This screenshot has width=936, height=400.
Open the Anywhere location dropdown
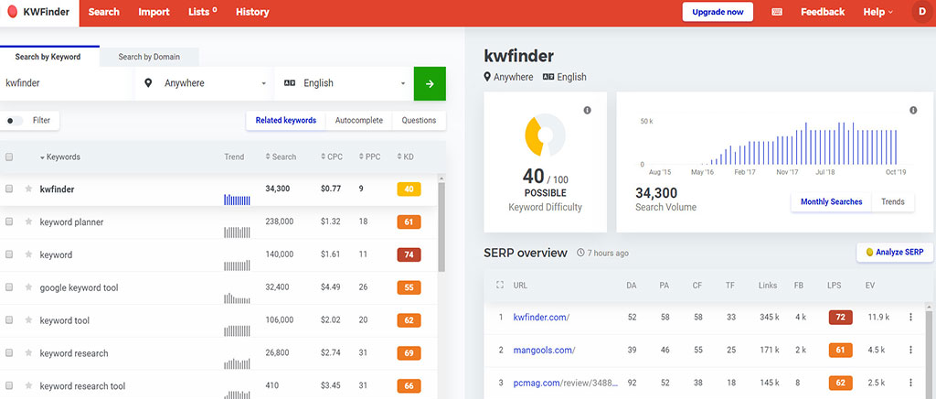[x=205, y=84]
